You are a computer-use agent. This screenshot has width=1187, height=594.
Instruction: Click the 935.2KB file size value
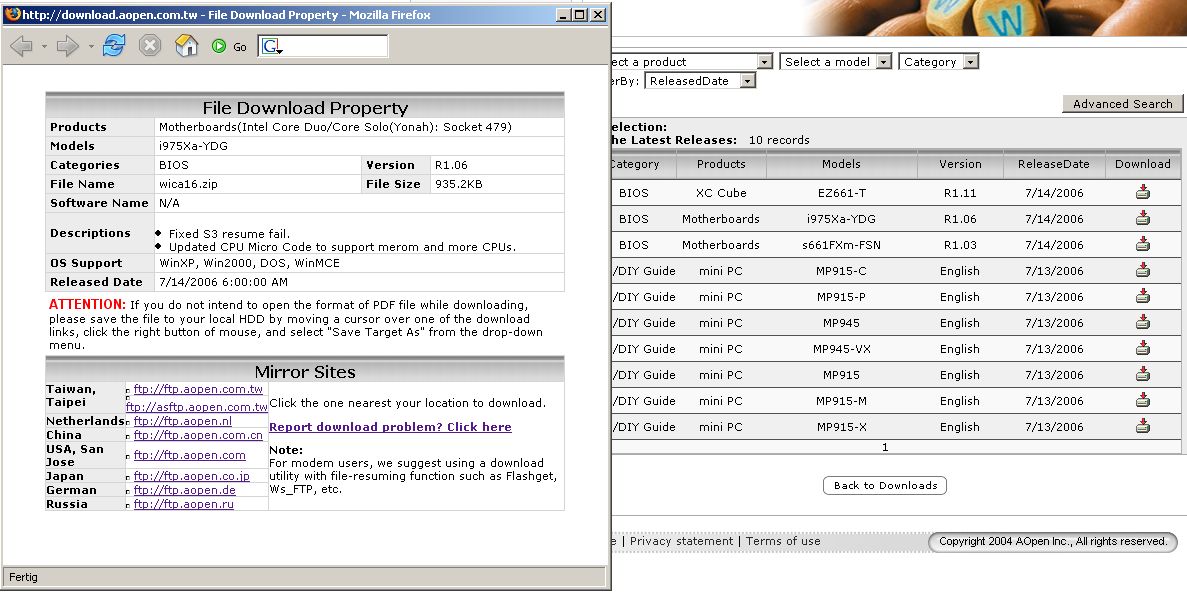coord(459,184)
